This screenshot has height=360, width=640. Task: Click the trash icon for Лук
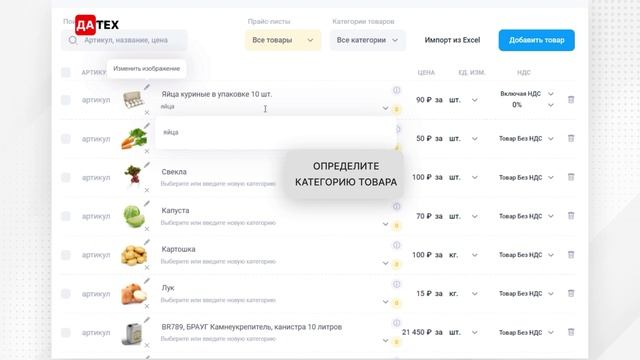point(571,293)
